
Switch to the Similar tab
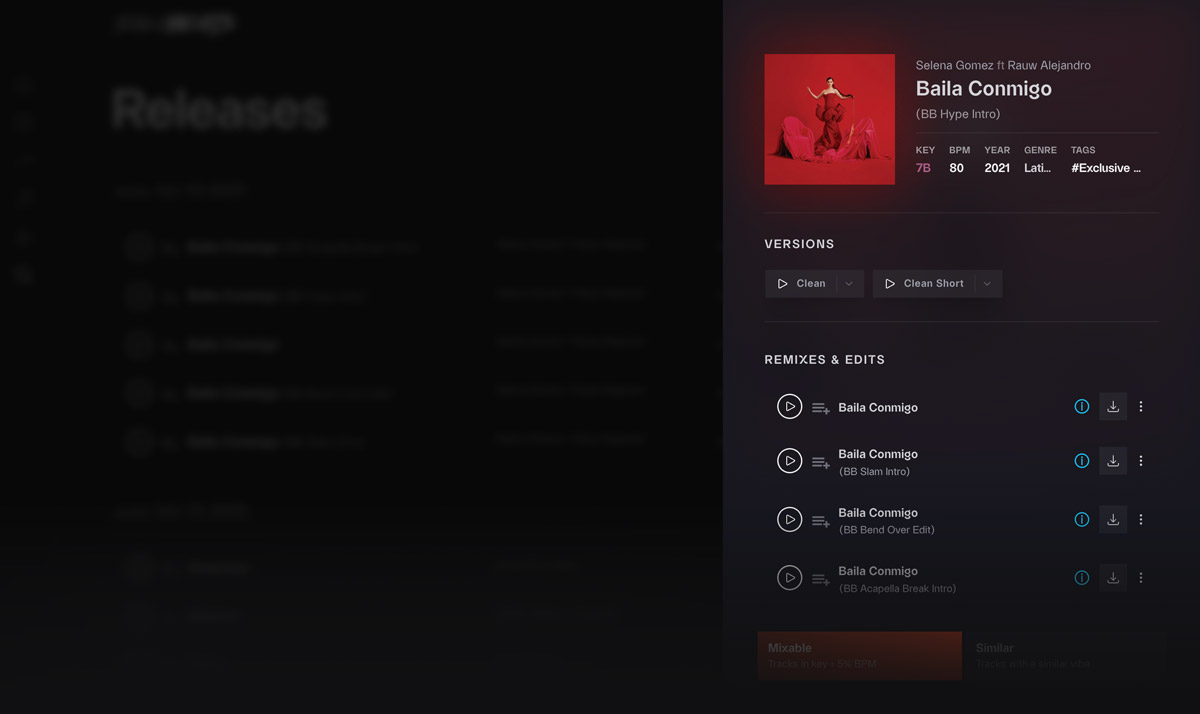coord(1064,656)
